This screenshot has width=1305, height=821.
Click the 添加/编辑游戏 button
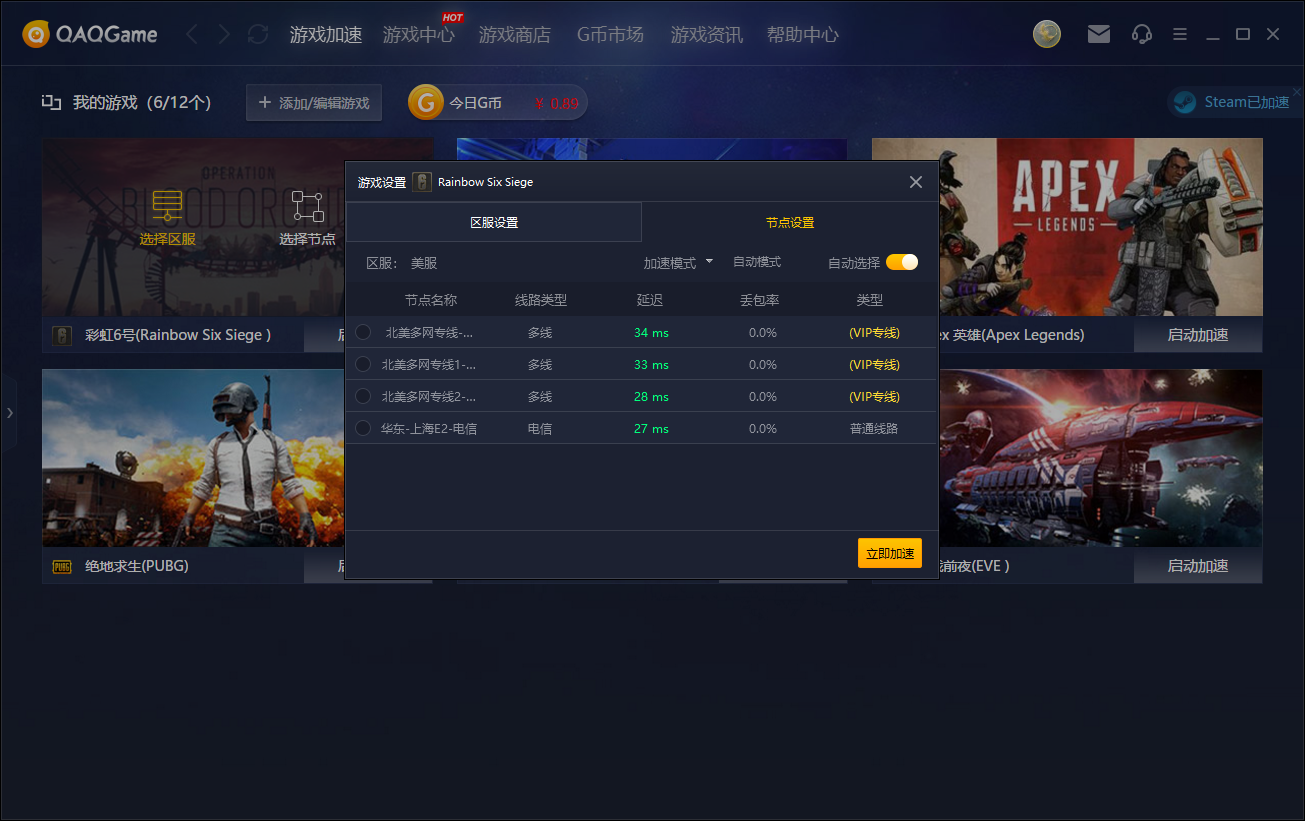click(x=314, y=102)
